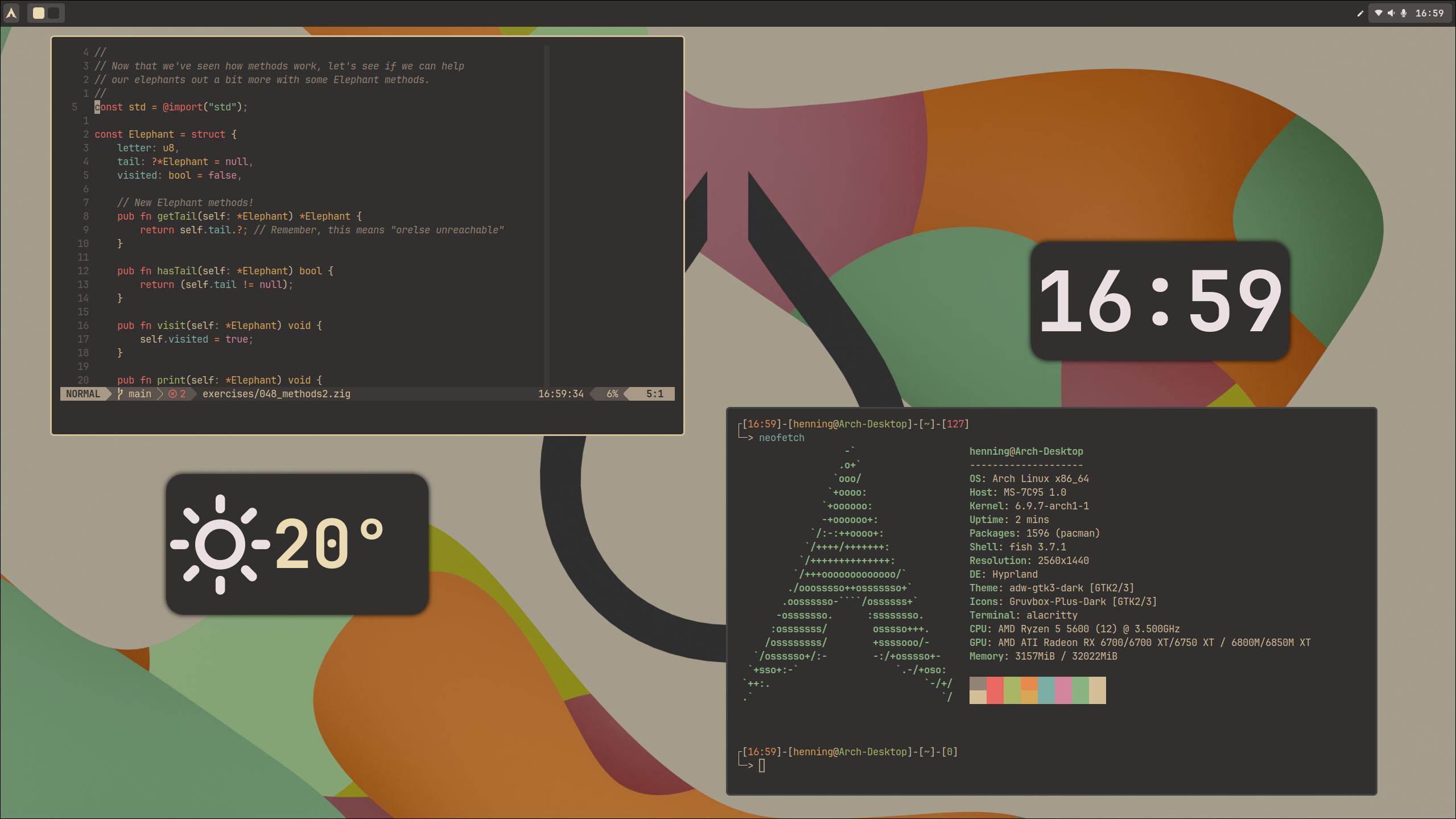Switch to the second workspace square
The height and width of the screenshot is (819, 1456).
coord(54,13)
